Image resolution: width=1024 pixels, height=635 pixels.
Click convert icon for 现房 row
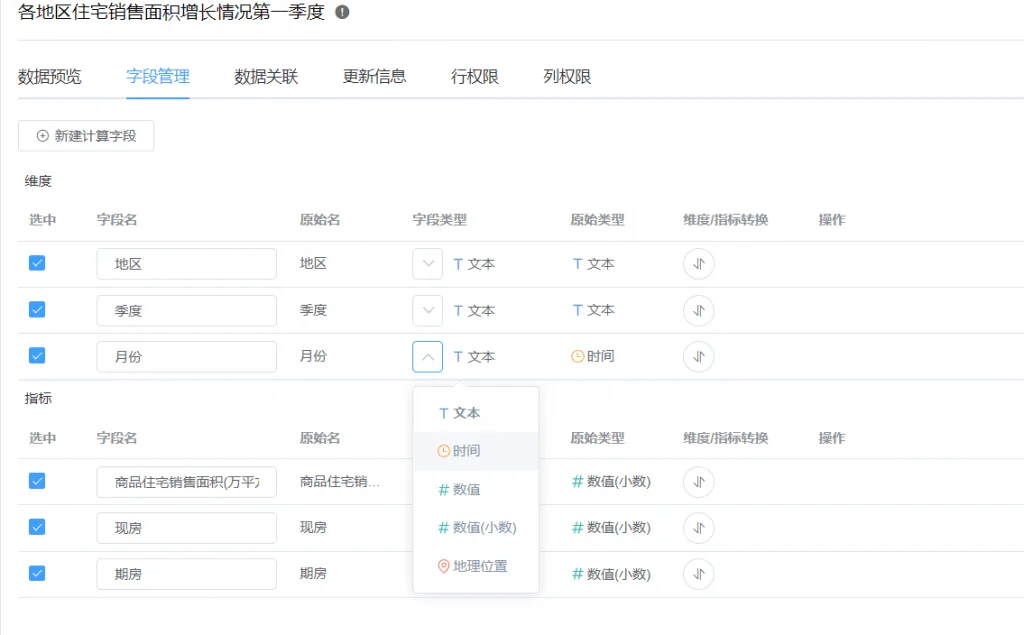coord(698,528)
